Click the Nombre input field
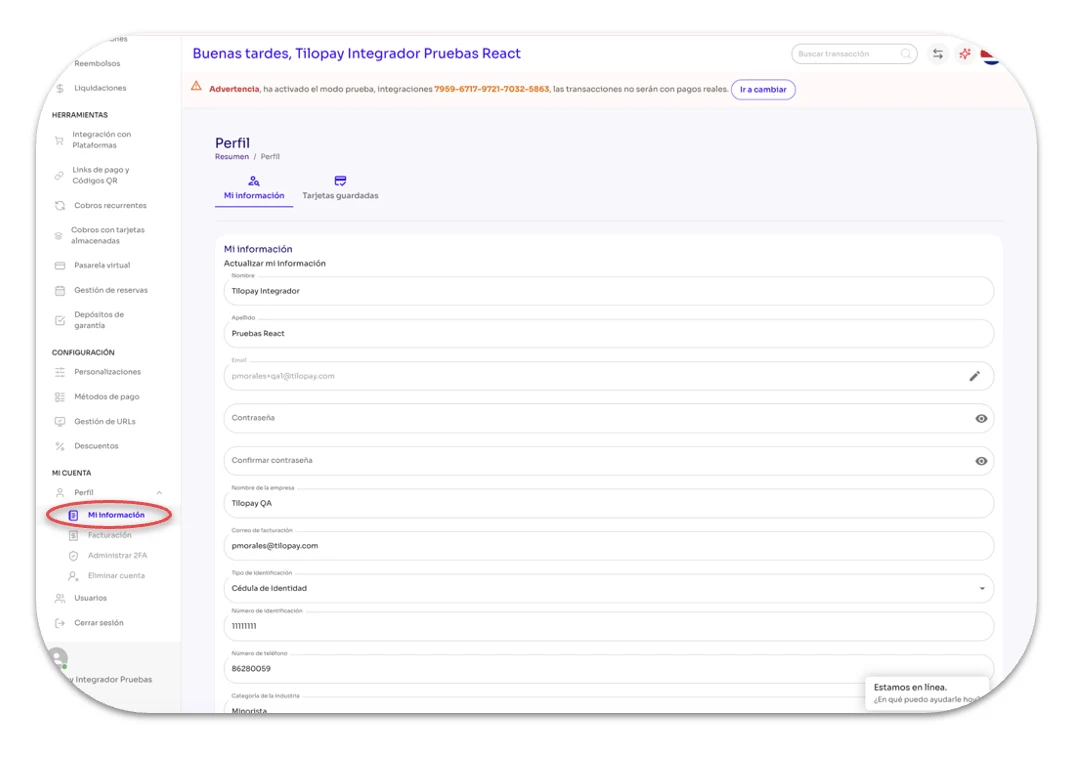The image size is (1070, 760). (608, 291)
